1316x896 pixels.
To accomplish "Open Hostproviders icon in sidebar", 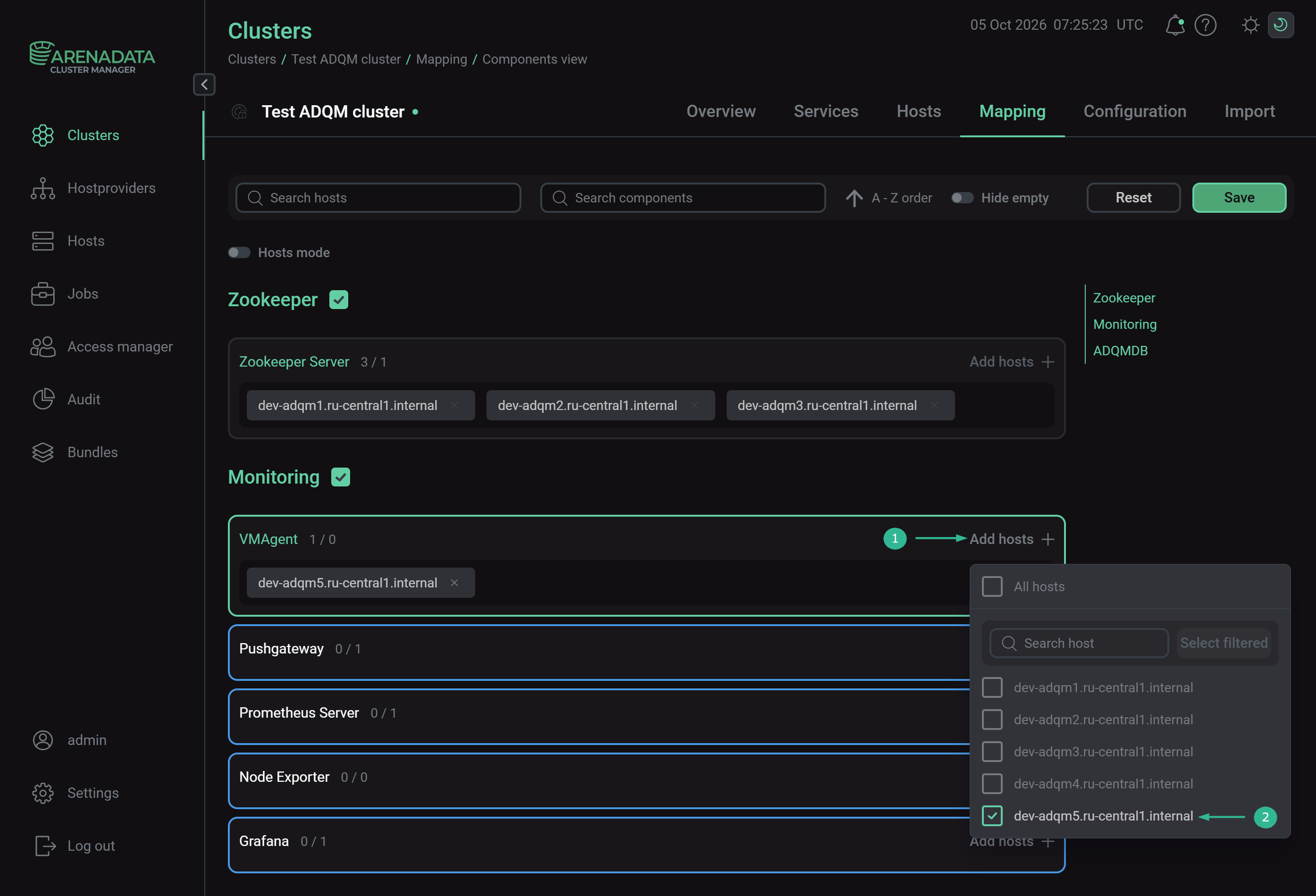I will click(43, 188).
